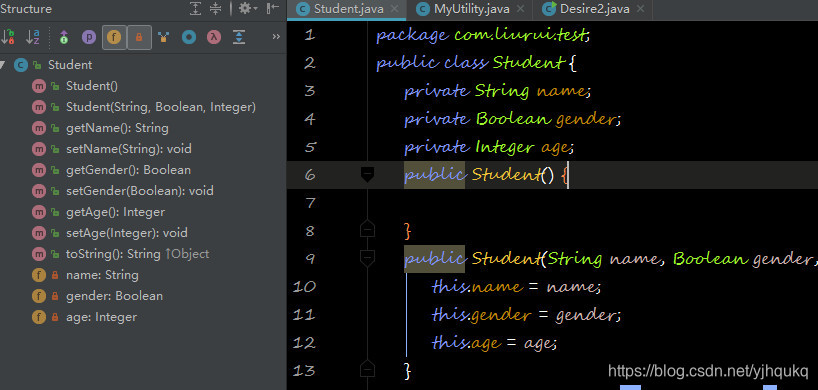
Task: Select Student(String, Boolean, Integer) constructor
Action: pyautogui.click(x=161, y=107)
